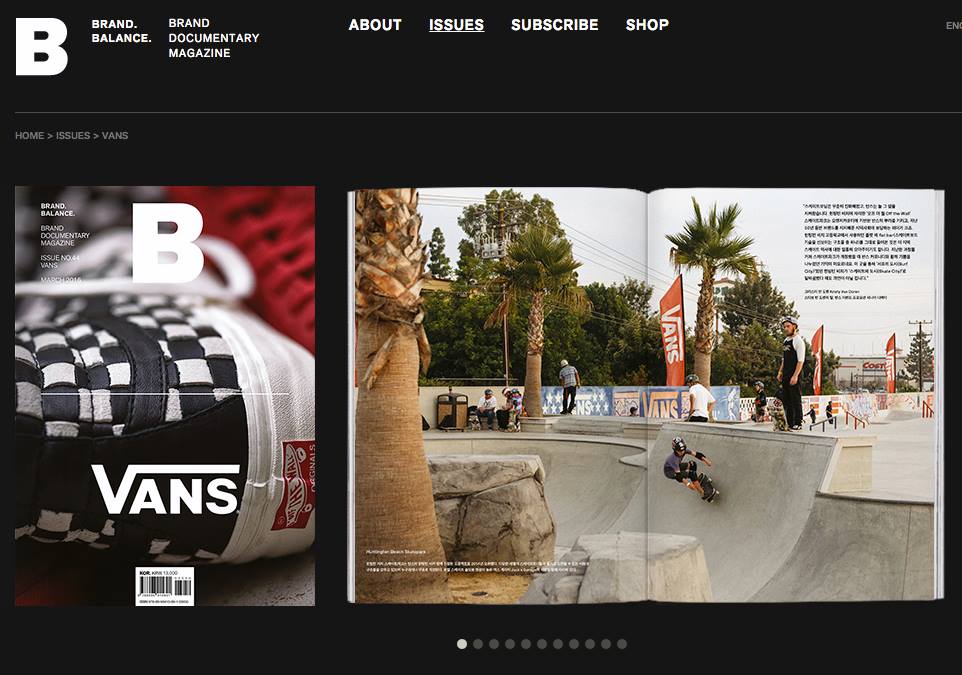The image size is (962, 675).
Task: Go to the ISSUES navigation item
Action: point(456,25)
